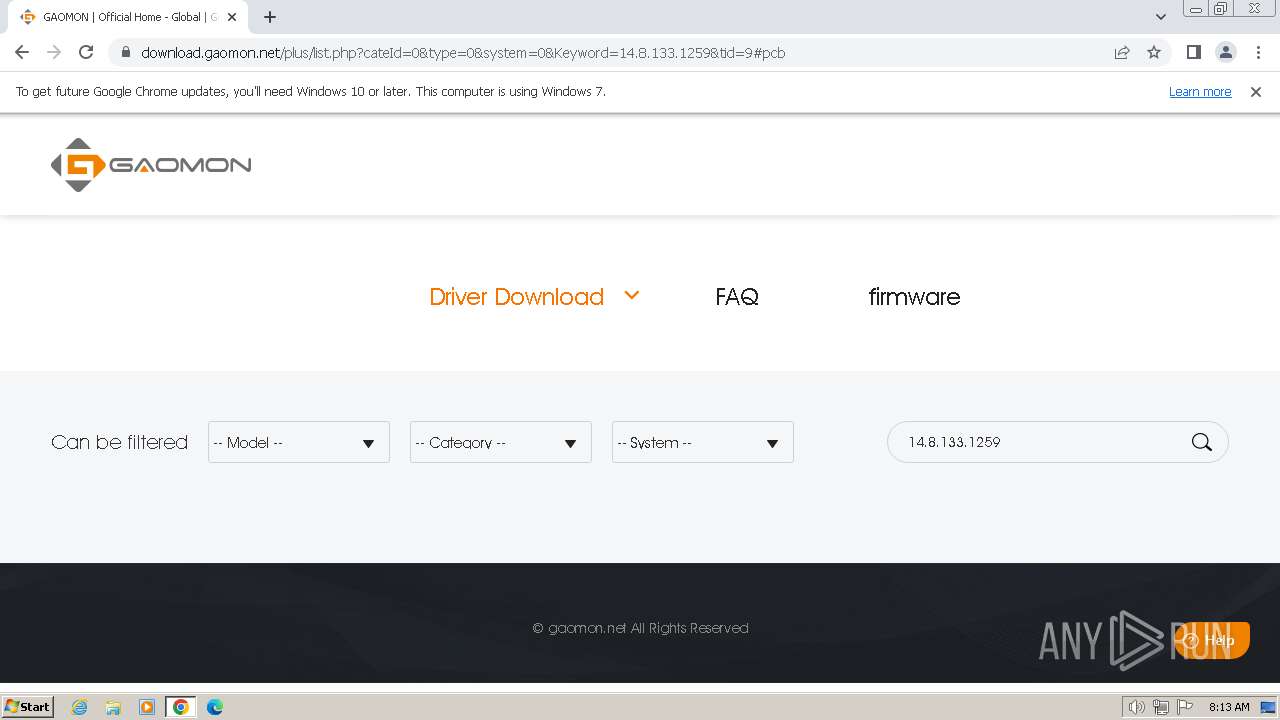
Task: Click the browser address bar URL
Action: tap(463, 53)
